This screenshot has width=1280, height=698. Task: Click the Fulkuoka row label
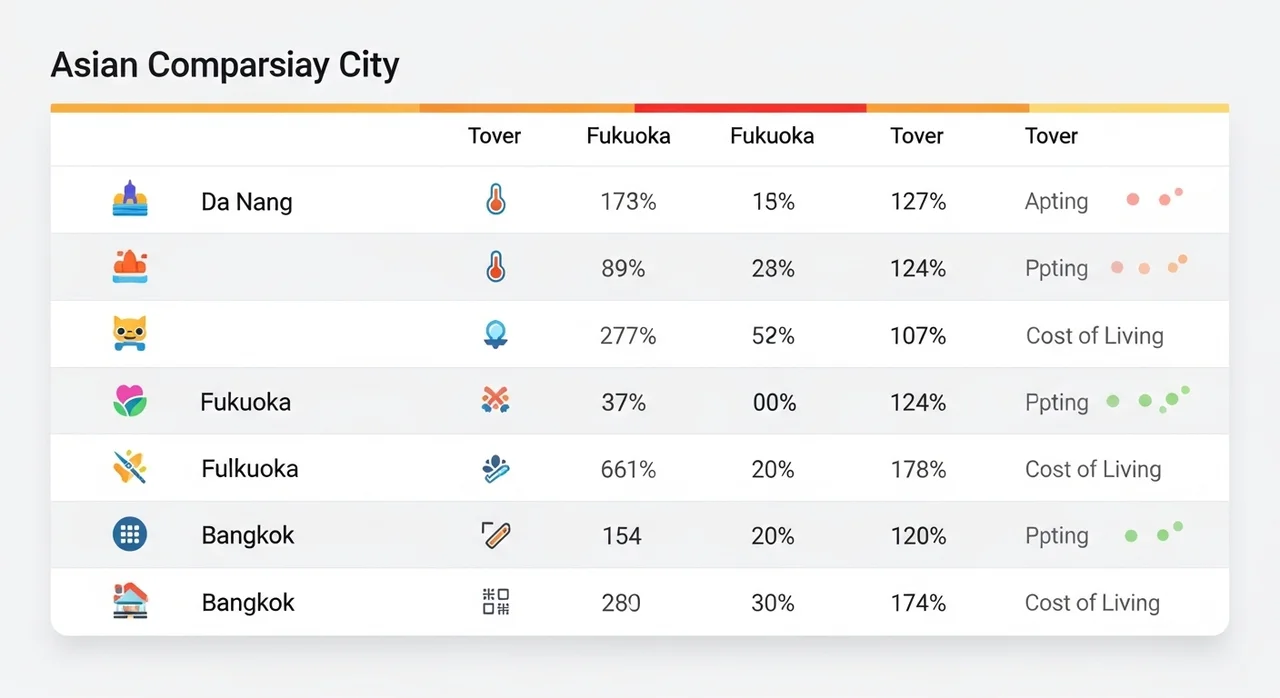click(250, 469)
